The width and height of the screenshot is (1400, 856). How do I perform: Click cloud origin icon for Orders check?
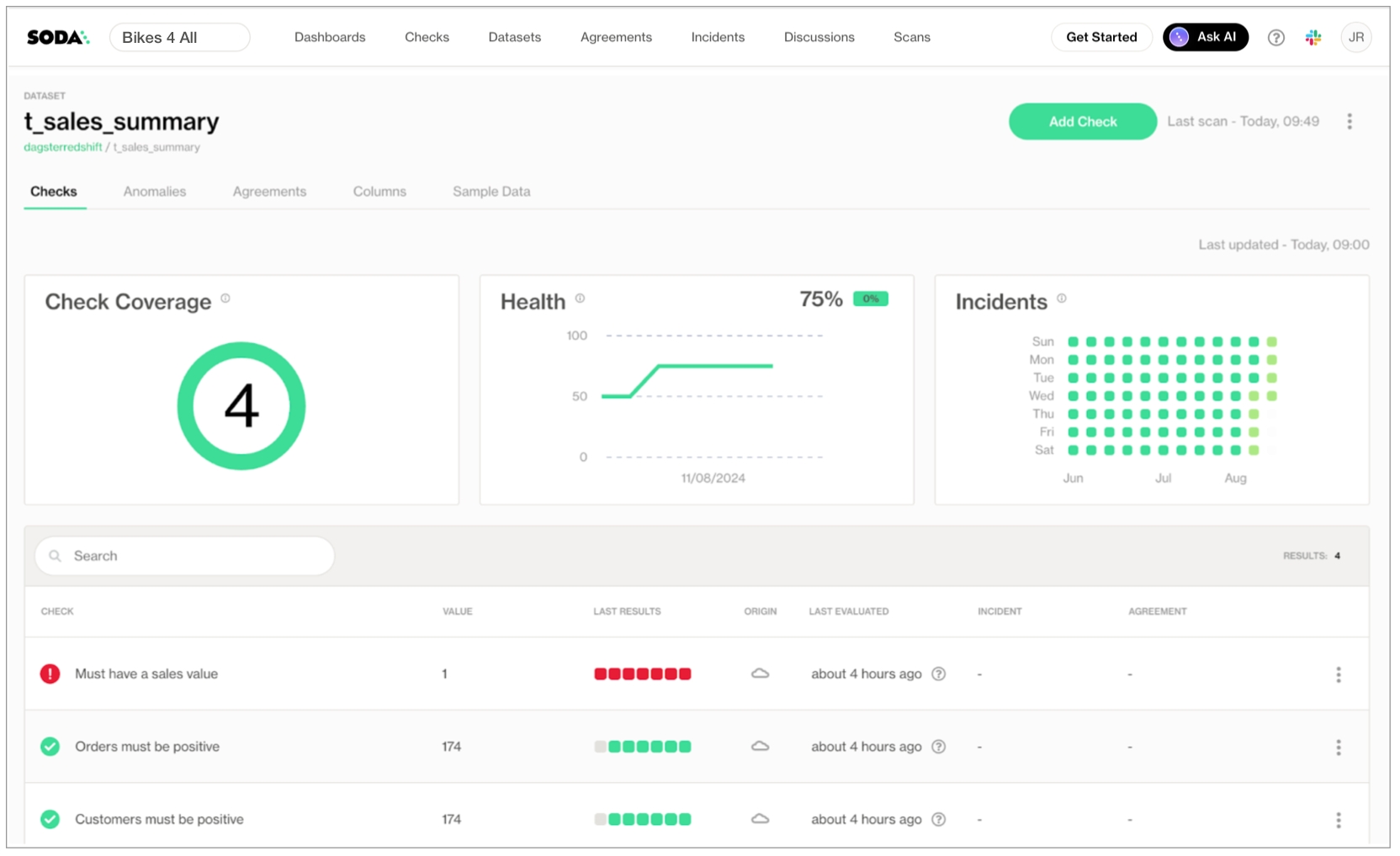pyautogui.click(x=760, y=746)
